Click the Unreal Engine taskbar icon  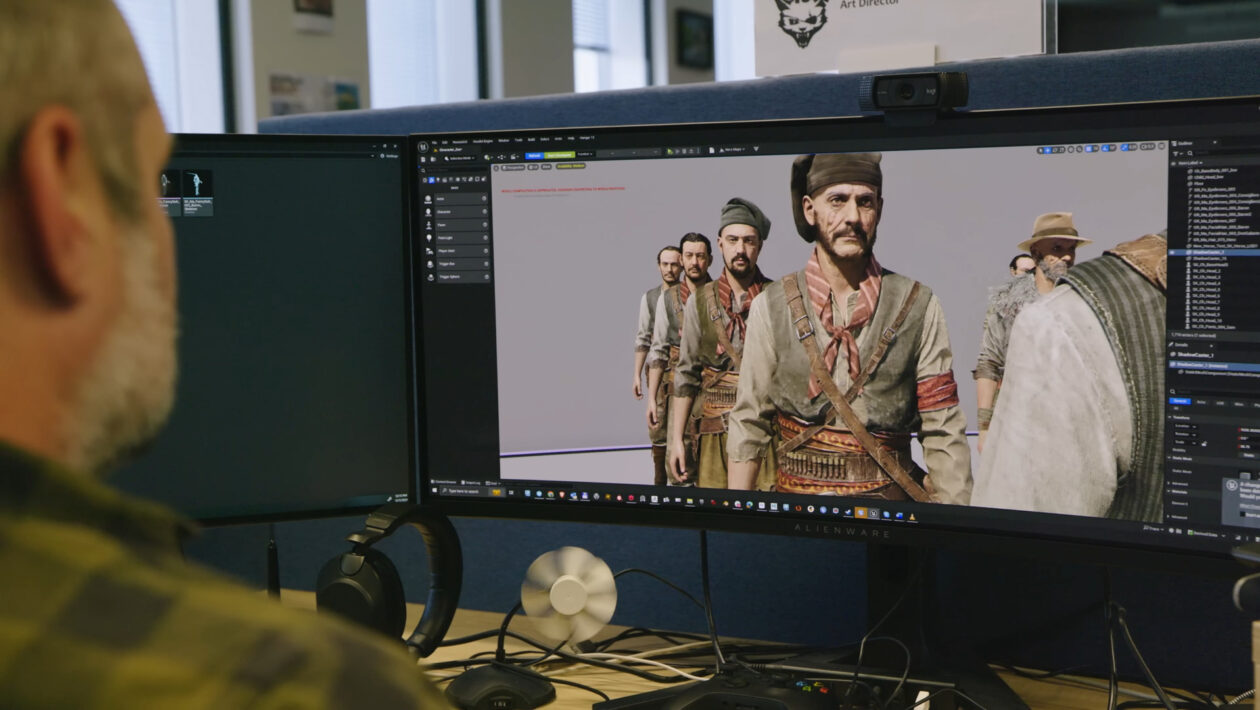point(873,513)
